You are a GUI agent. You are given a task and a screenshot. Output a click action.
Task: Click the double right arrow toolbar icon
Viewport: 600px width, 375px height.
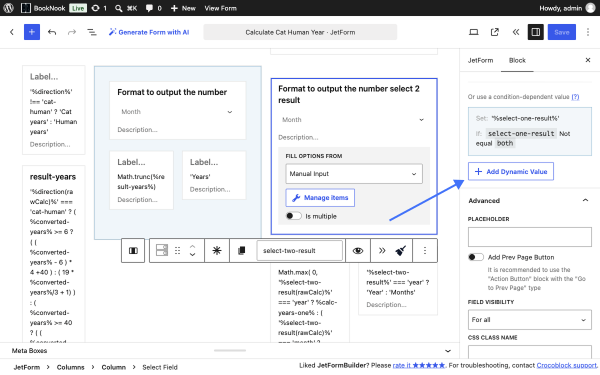click(382, 251)
